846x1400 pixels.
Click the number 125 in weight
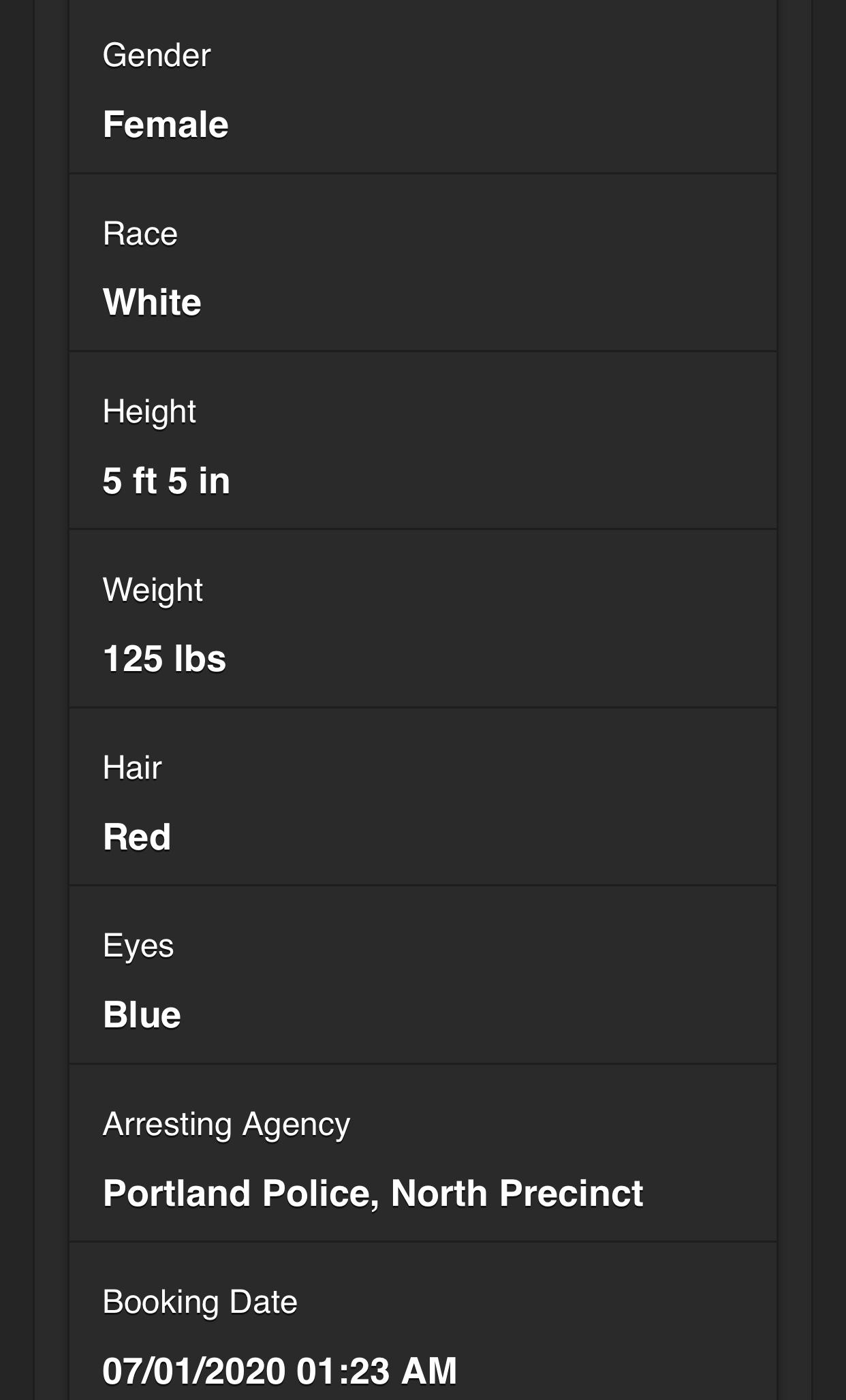pyautogui.click(x=132, y=659)
